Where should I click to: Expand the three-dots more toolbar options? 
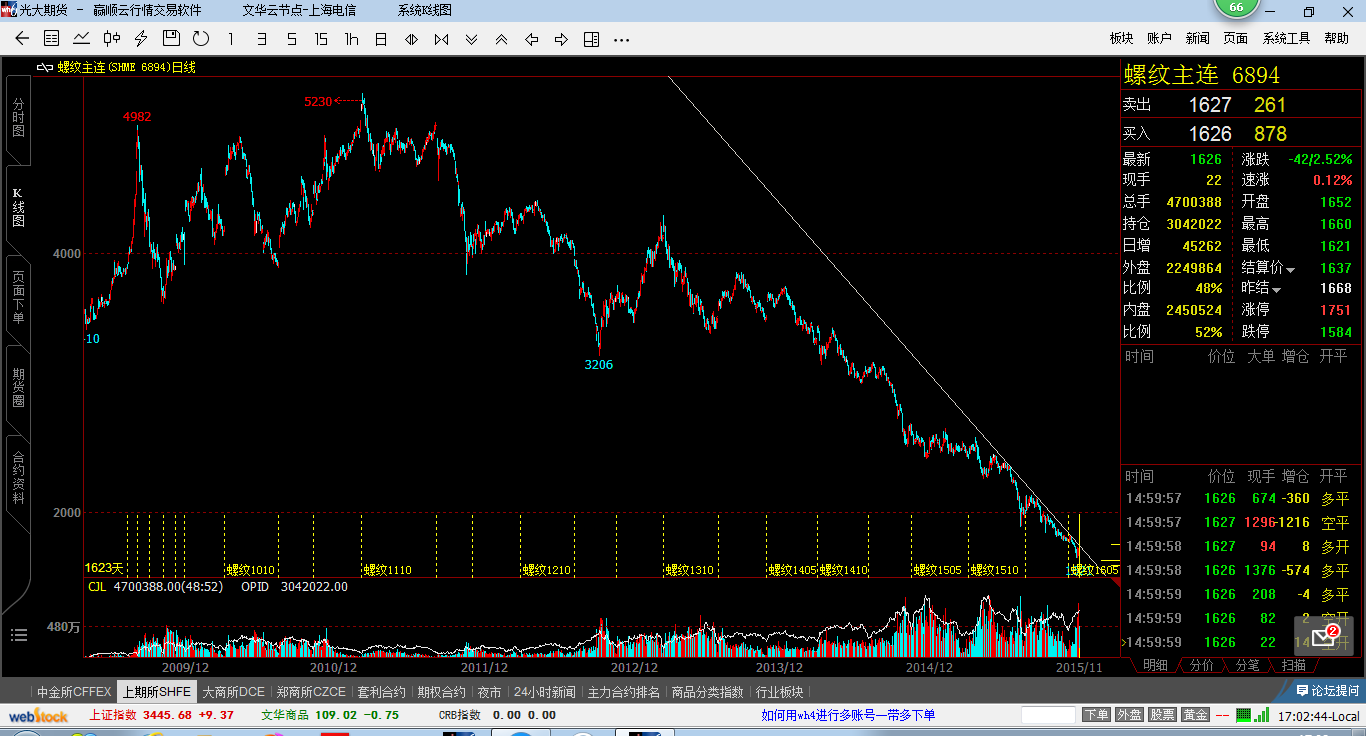pos(621,39)
